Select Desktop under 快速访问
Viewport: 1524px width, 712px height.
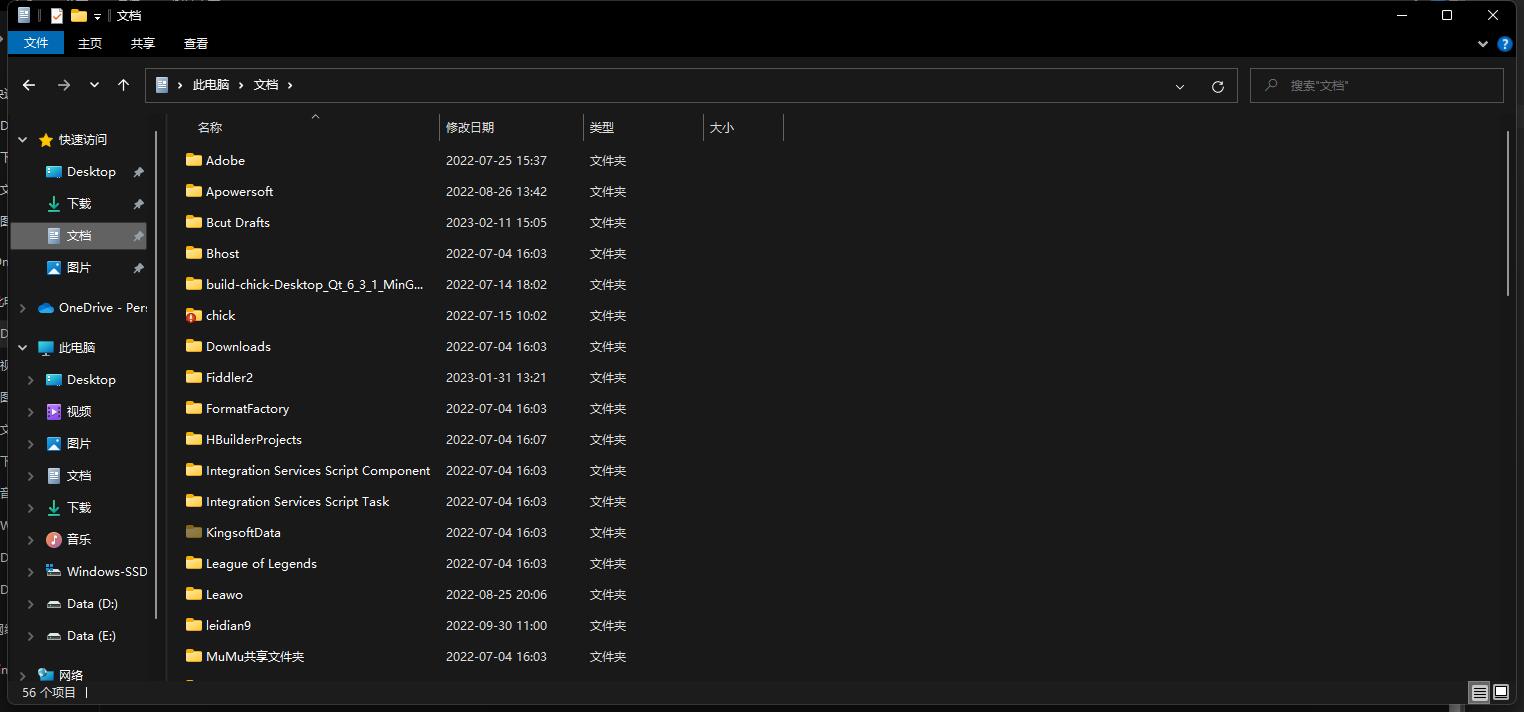click(x=90, y=172)
